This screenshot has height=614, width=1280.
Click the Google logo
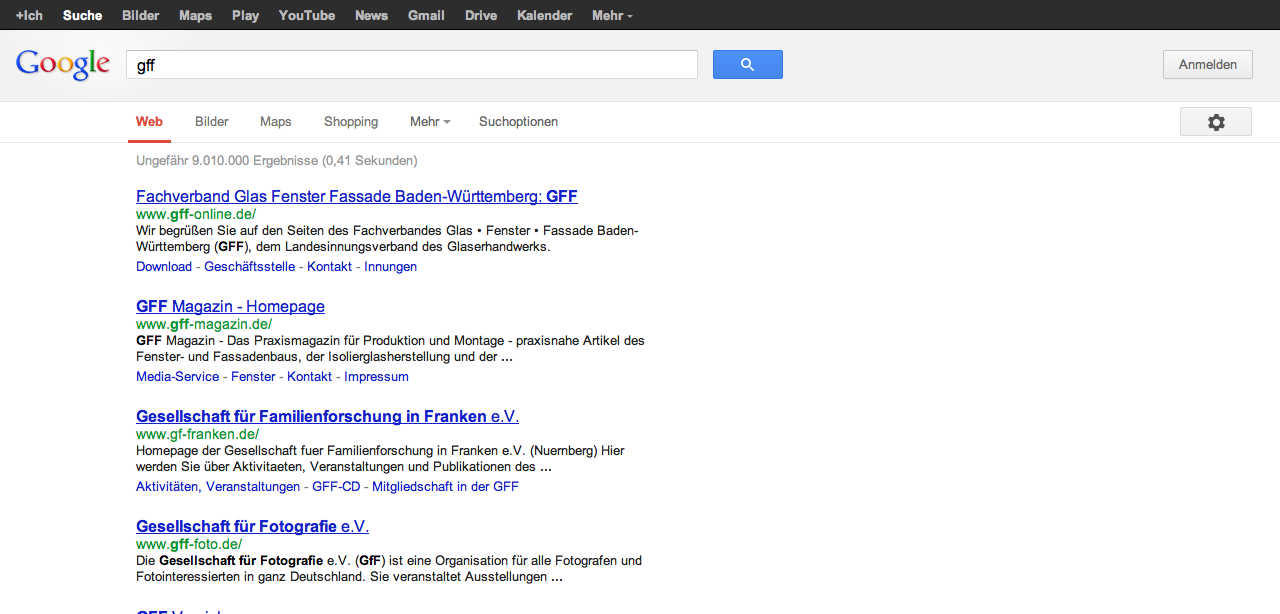pyautogui.click(x=62, y=65)
